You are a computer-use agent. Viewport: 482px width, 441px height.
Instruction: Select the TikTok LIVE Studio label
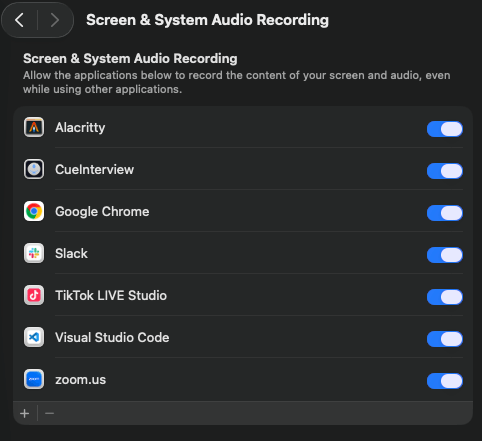[111, 296]
